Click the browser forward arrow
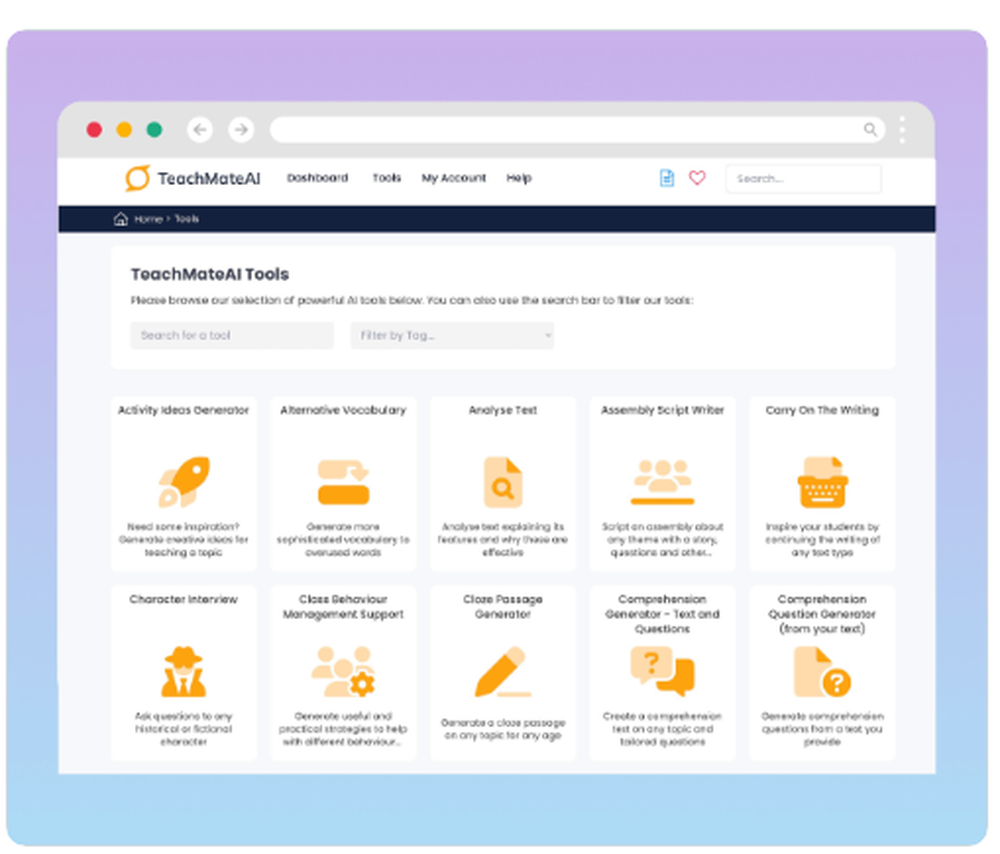The image size is (1000, 854). 241,130
